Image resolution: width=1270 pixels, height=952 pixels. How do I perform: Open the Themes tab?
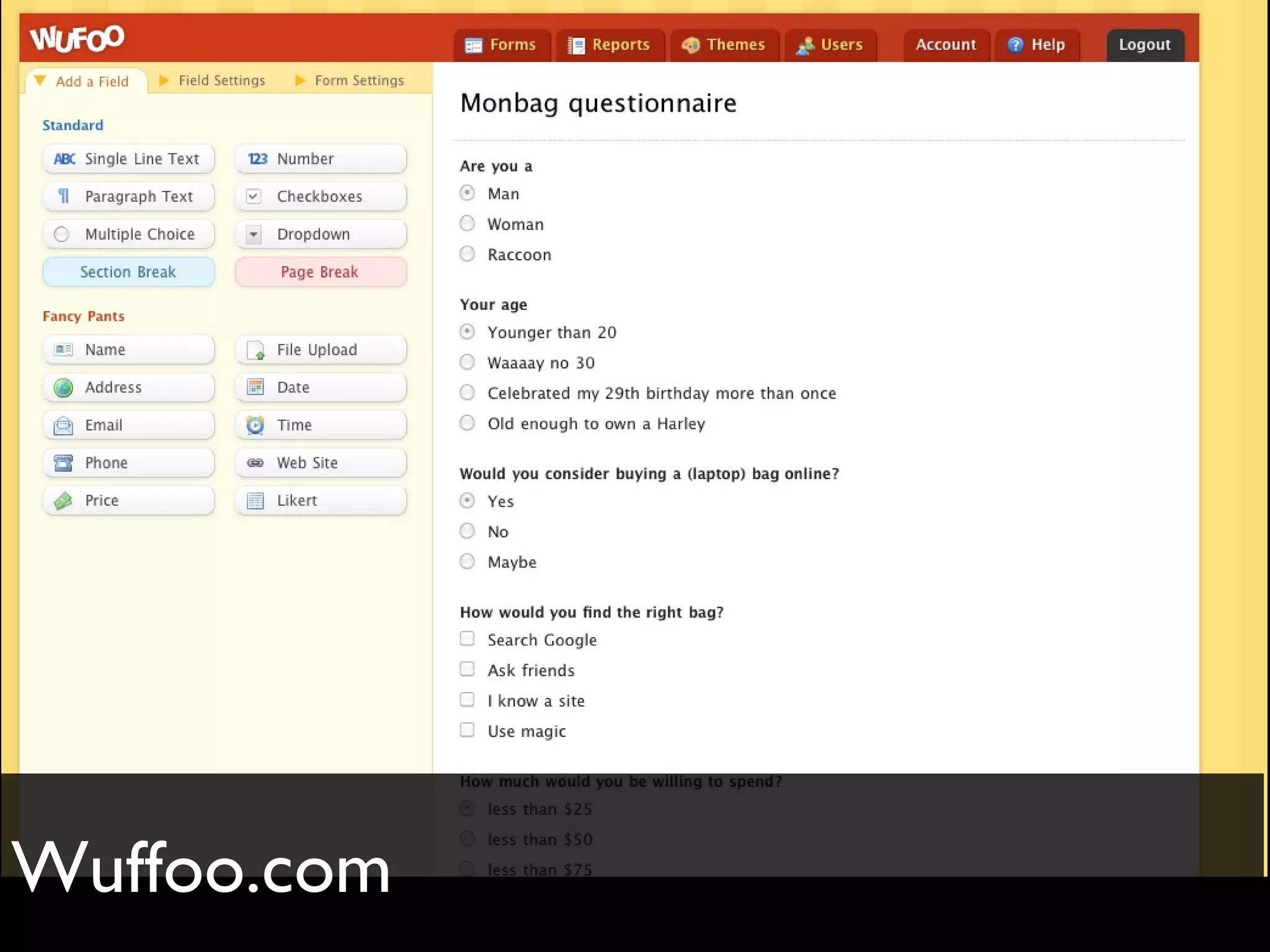[724, 45]
